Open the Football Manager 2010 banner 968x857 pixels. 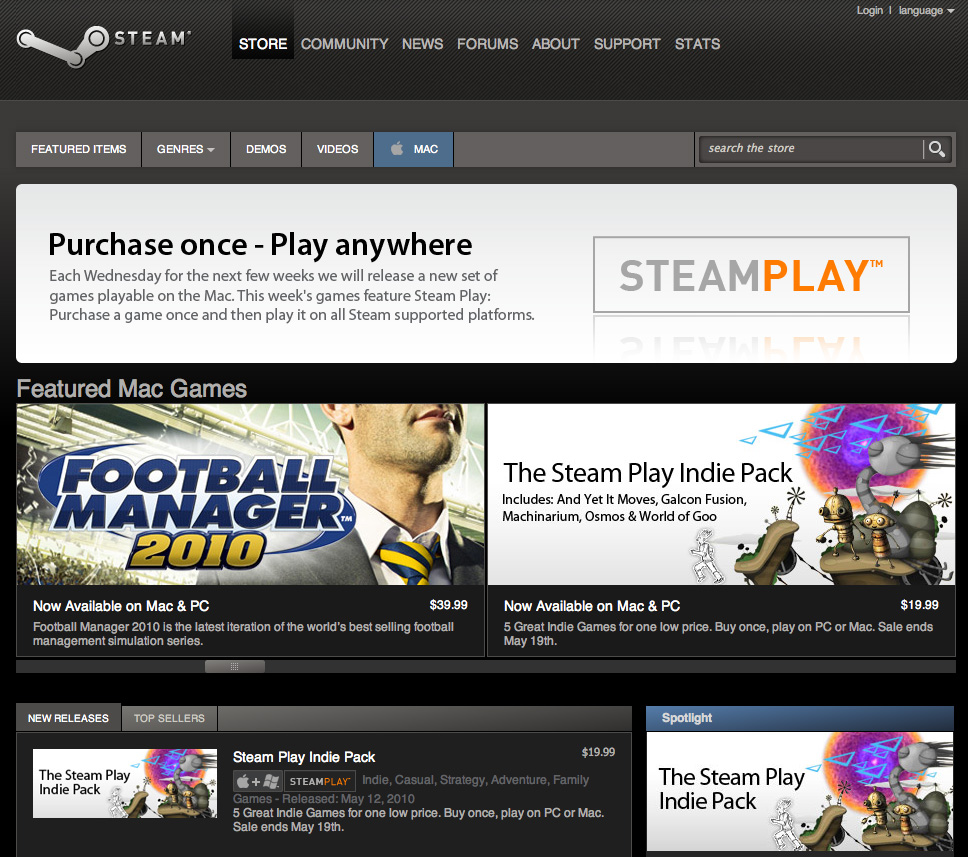click(x=250, y=495)
